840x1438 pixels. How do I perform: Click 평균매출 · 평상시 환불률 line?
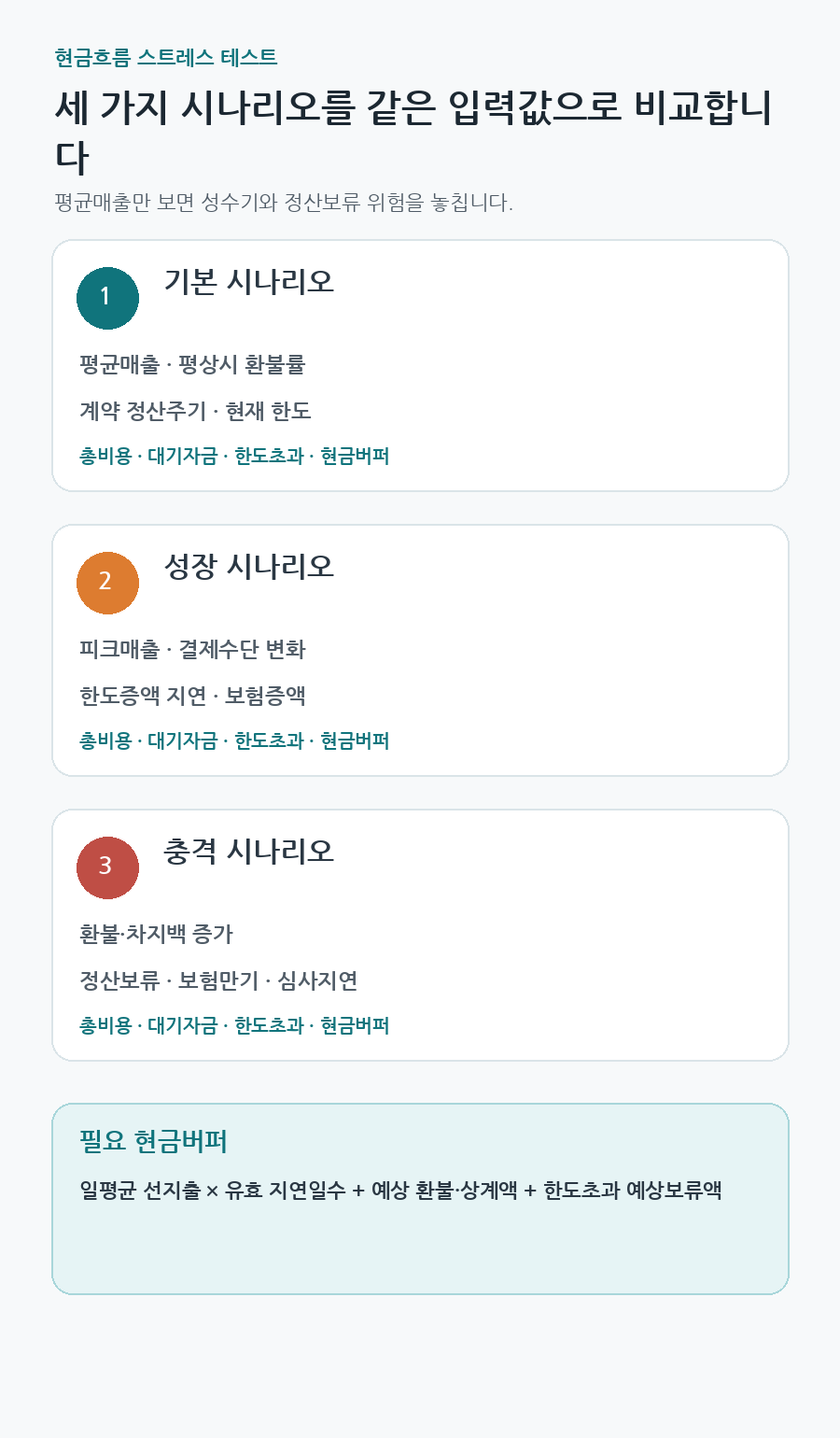[192, 365]
